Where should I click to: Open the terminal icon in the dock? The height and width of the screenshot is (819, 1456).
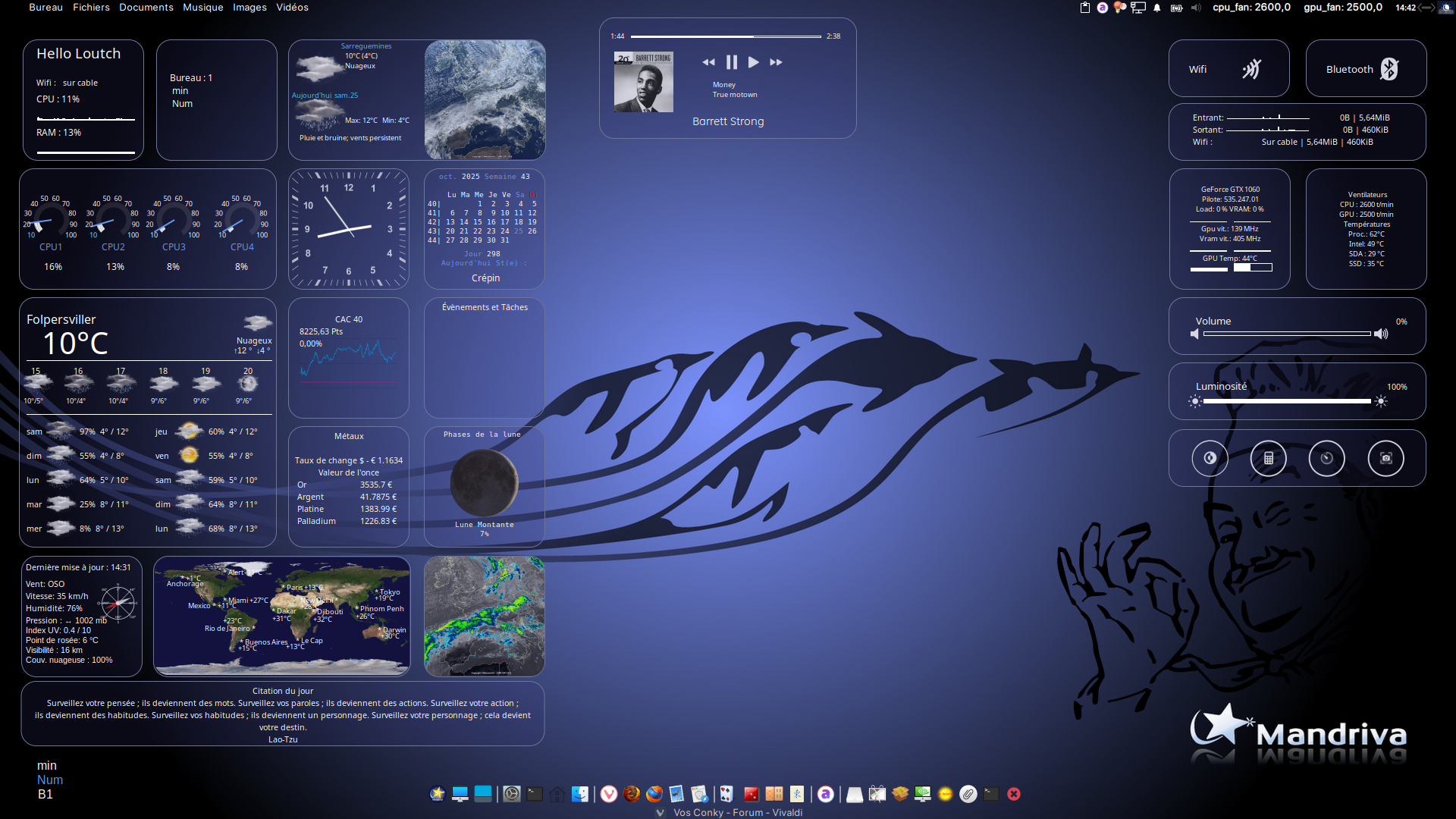coord(535,794)
